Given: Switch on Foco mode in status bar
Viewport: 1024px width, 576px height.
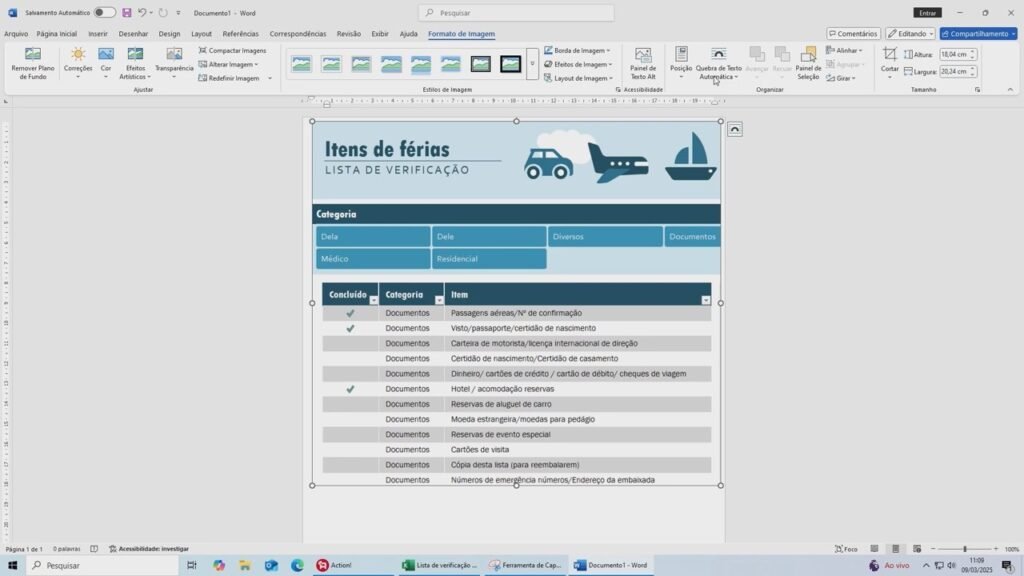Looking at the screenshot, I should click(845, 549).
